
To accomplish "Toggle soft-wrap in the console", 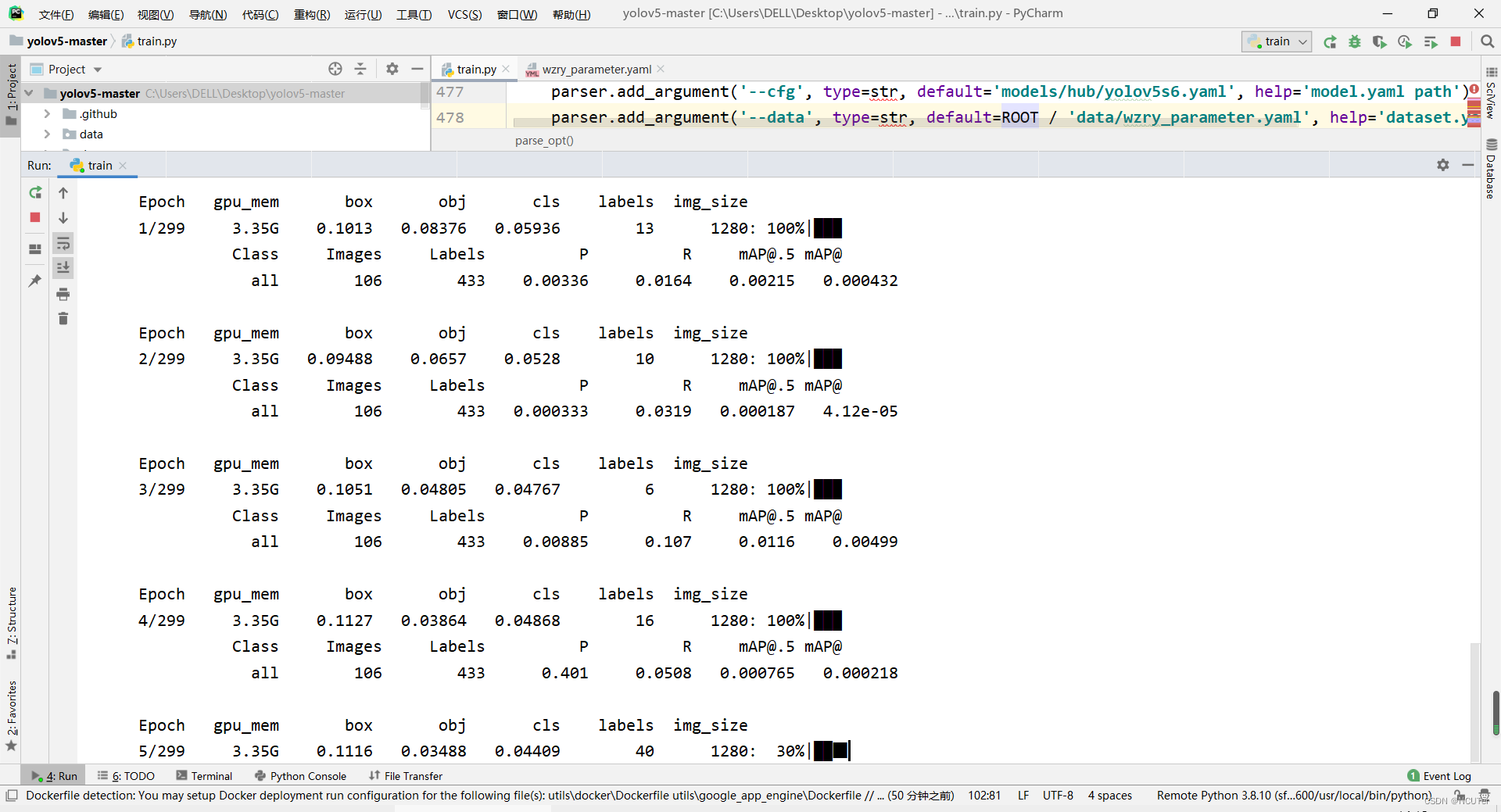I will (x=63, y=243).
